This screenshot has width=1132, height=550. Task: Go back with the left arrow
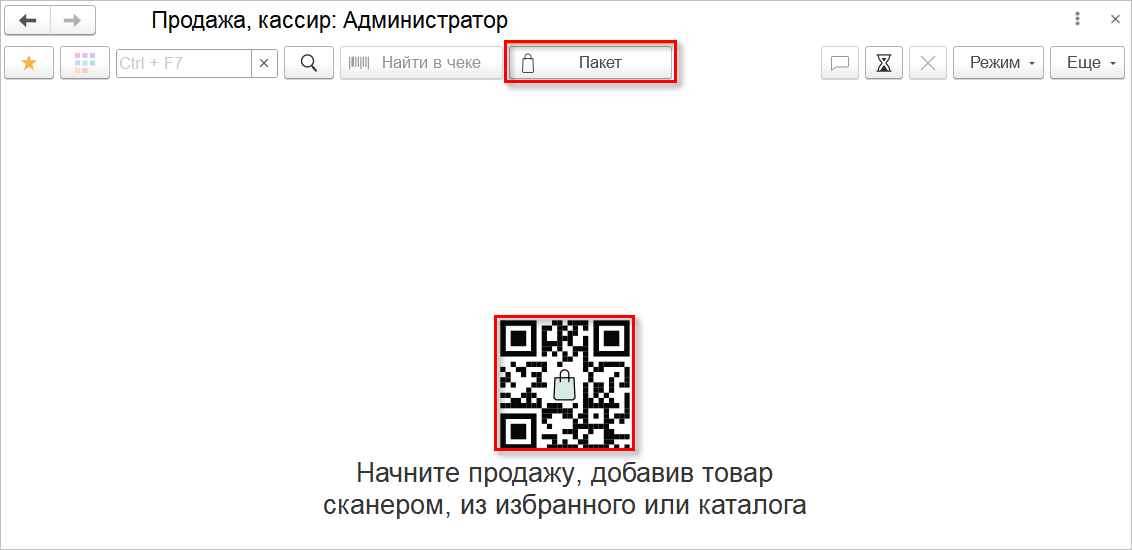pyautogui.click(x=27, y=20)
